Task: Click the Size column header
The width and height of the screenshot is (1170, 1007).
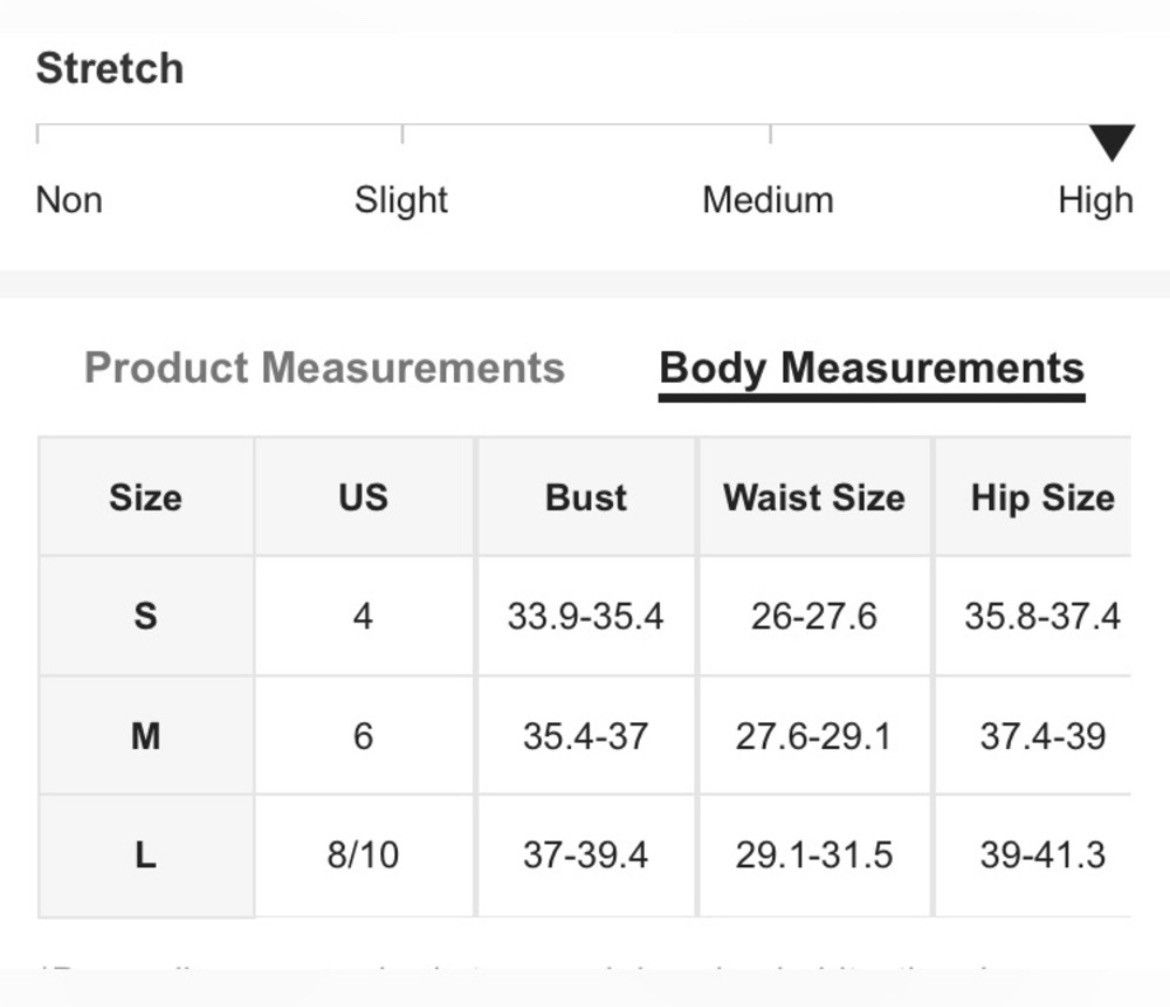Action: point(146,497)
